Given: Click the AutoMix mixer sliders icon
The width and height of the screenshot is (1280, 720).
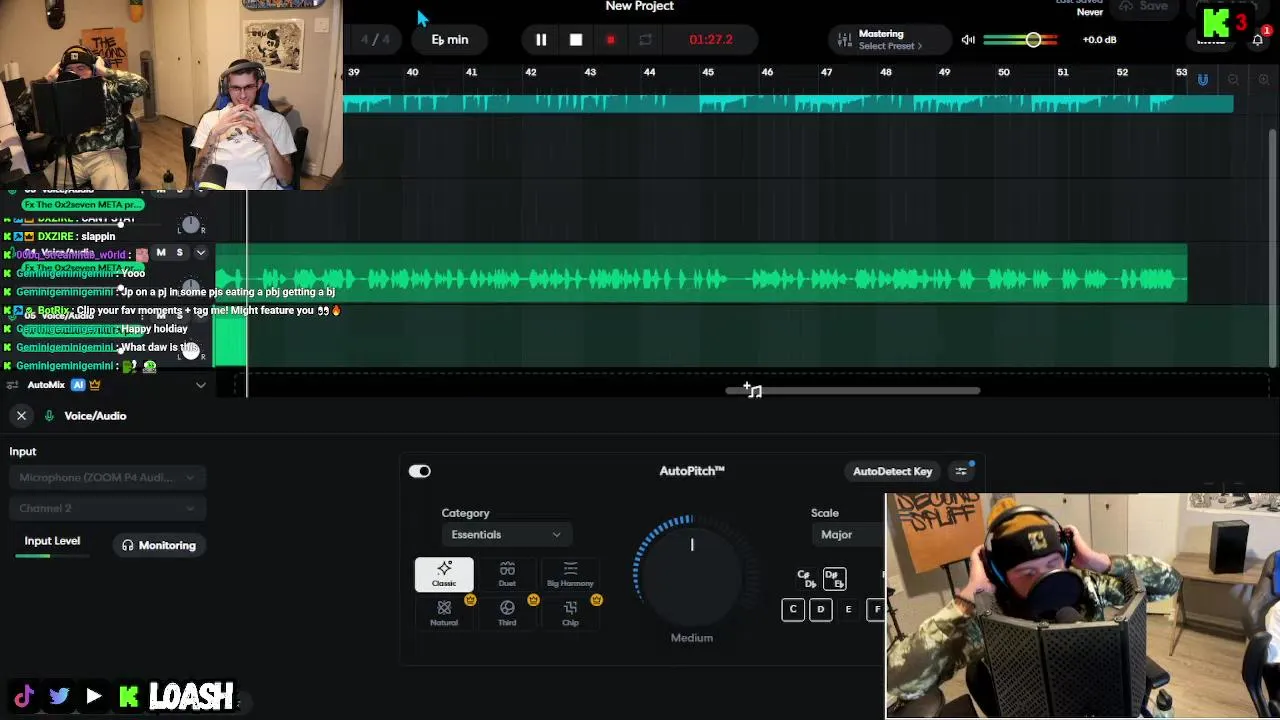Looking at the screenshot, I should pyautogui.click(x=12, y=385).
